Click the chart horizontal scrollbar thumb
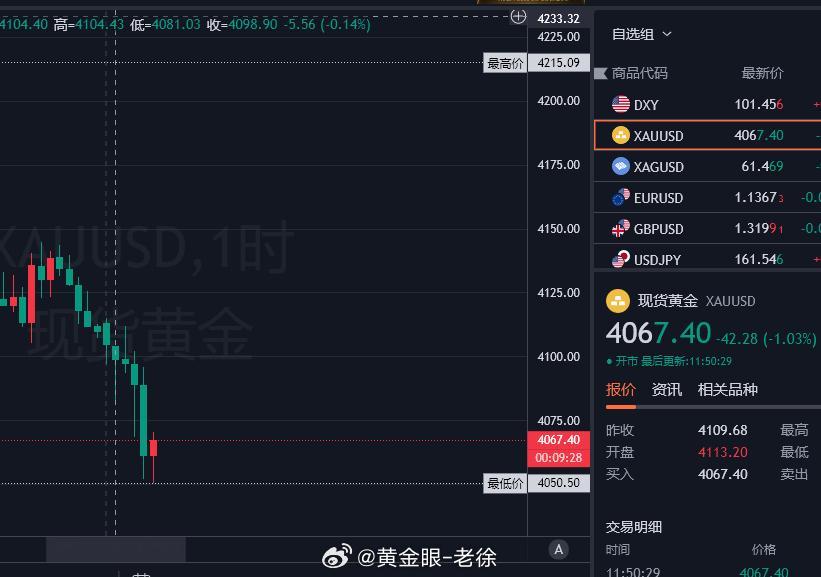The width and height of the screenshot is (821, 577). pyautogui.click(x=116, y=550)
